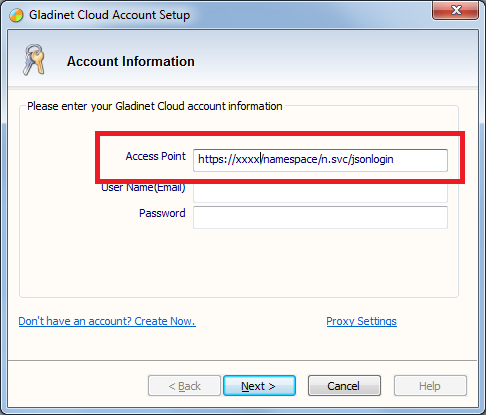This screenshot has height=415, width=486.
Task: Click the greyed-out Help button
Action: click(430, 386)
